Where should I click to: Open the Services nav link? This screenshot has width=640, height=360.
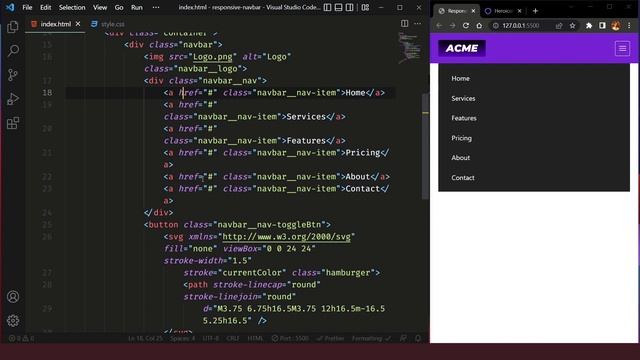(463, 98)
